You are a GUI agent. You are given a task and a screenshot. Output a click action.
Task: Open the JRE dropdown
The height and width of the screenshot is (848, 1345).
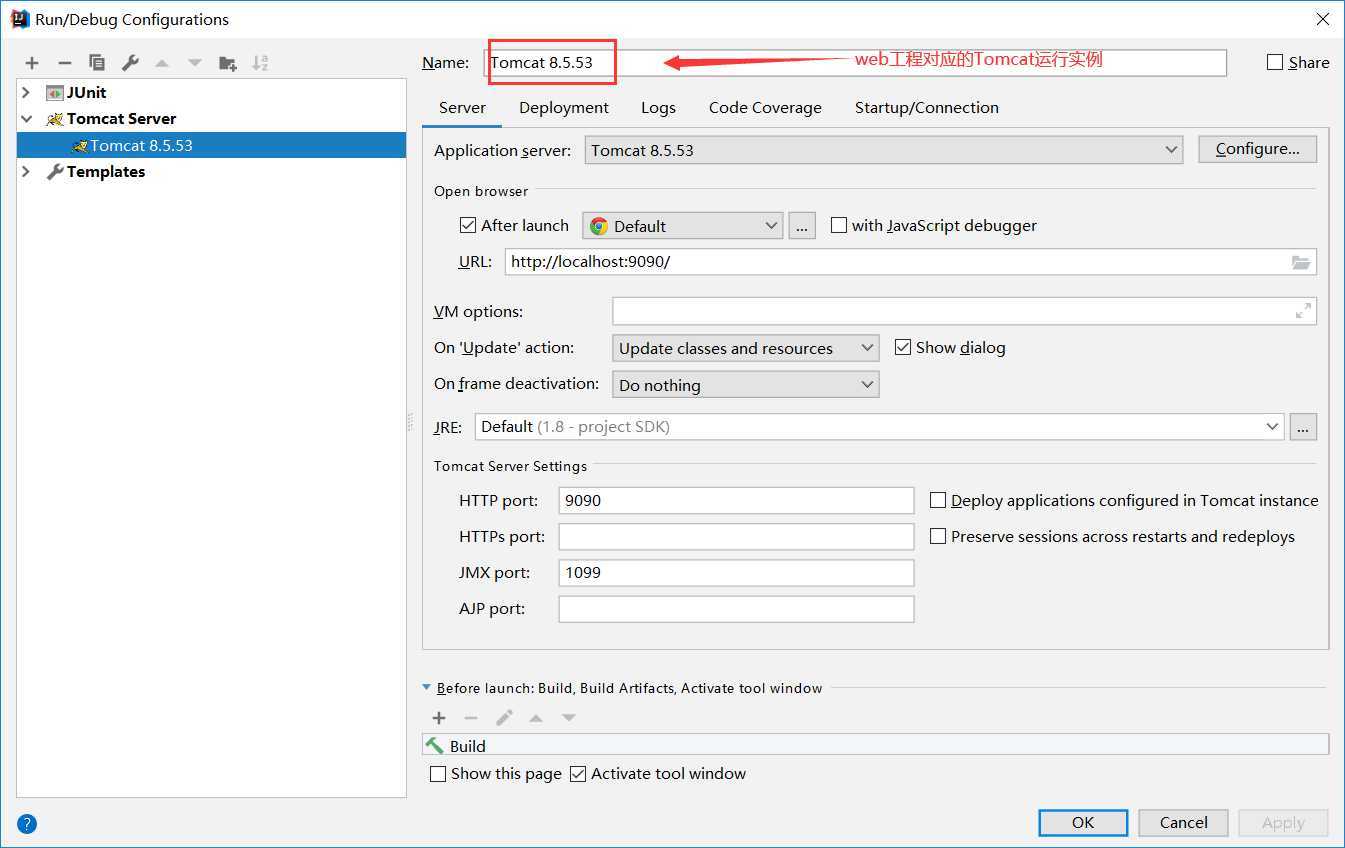(x=879, y=427)
